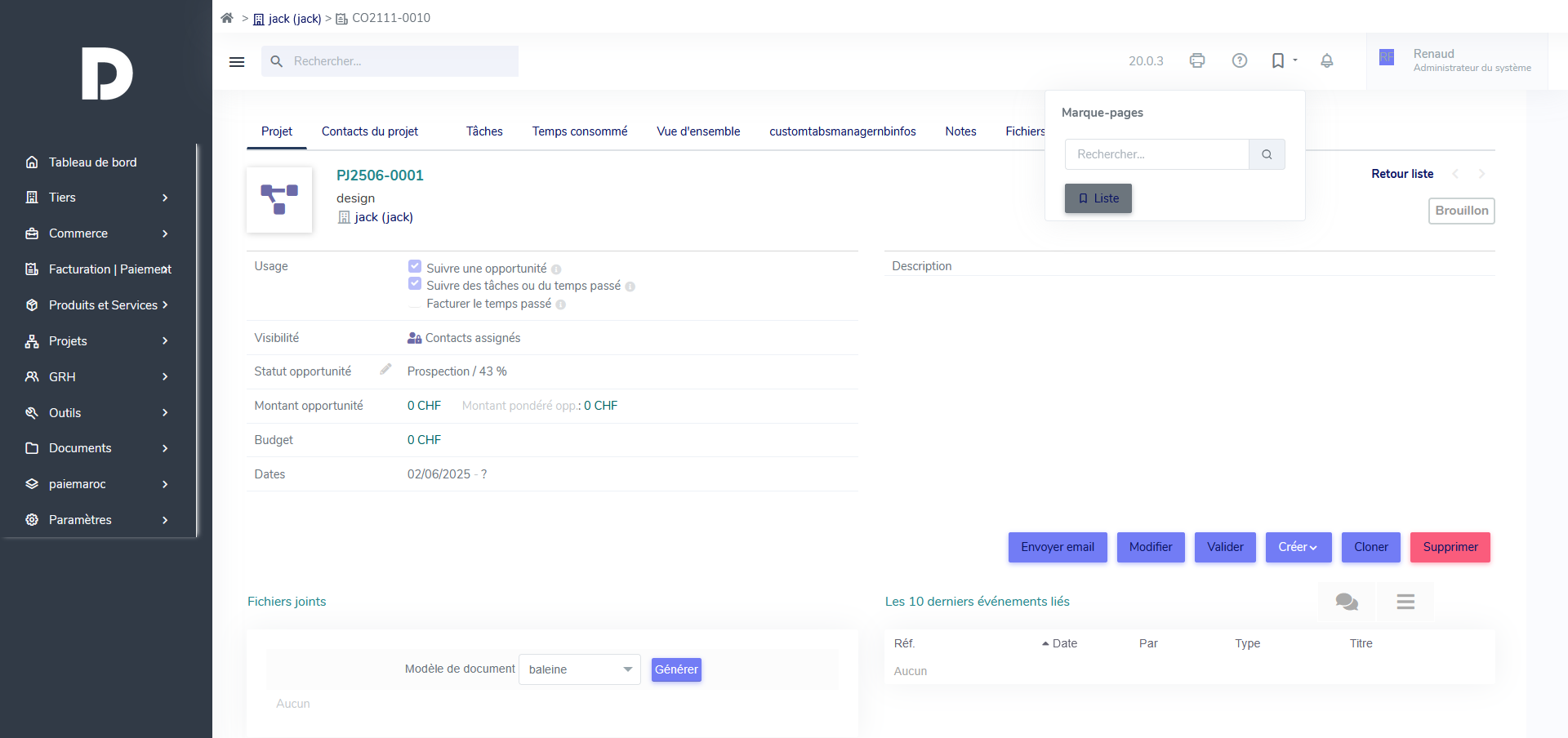Expand the Créer dropdown button
1568x738 pixels.
click(x=1298, y=547)
